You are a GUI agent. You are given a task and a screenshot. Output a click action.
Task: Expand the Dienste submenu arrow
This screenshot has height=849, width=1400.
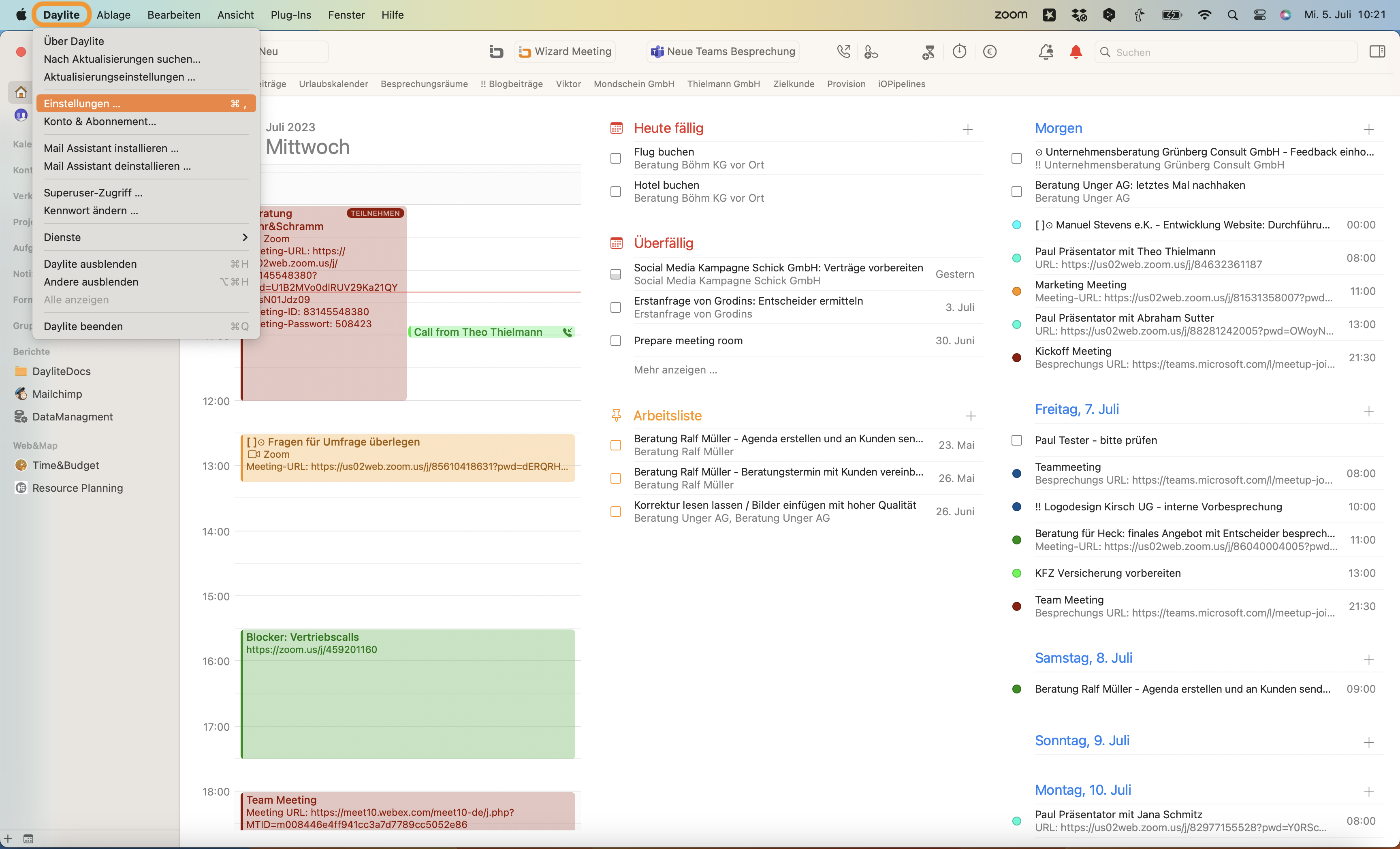[x=245, y=237]
